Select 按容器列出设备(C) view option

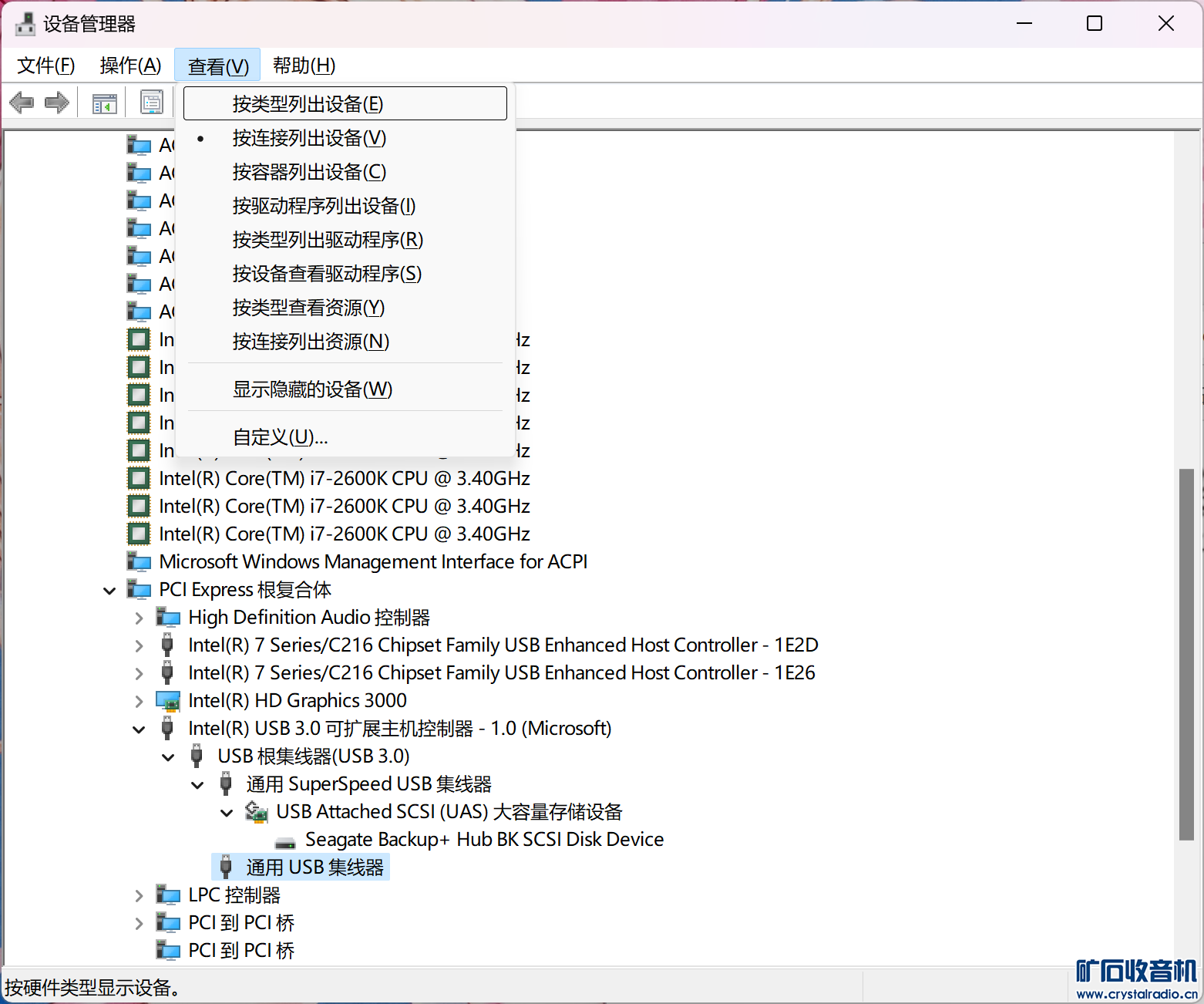345,172
